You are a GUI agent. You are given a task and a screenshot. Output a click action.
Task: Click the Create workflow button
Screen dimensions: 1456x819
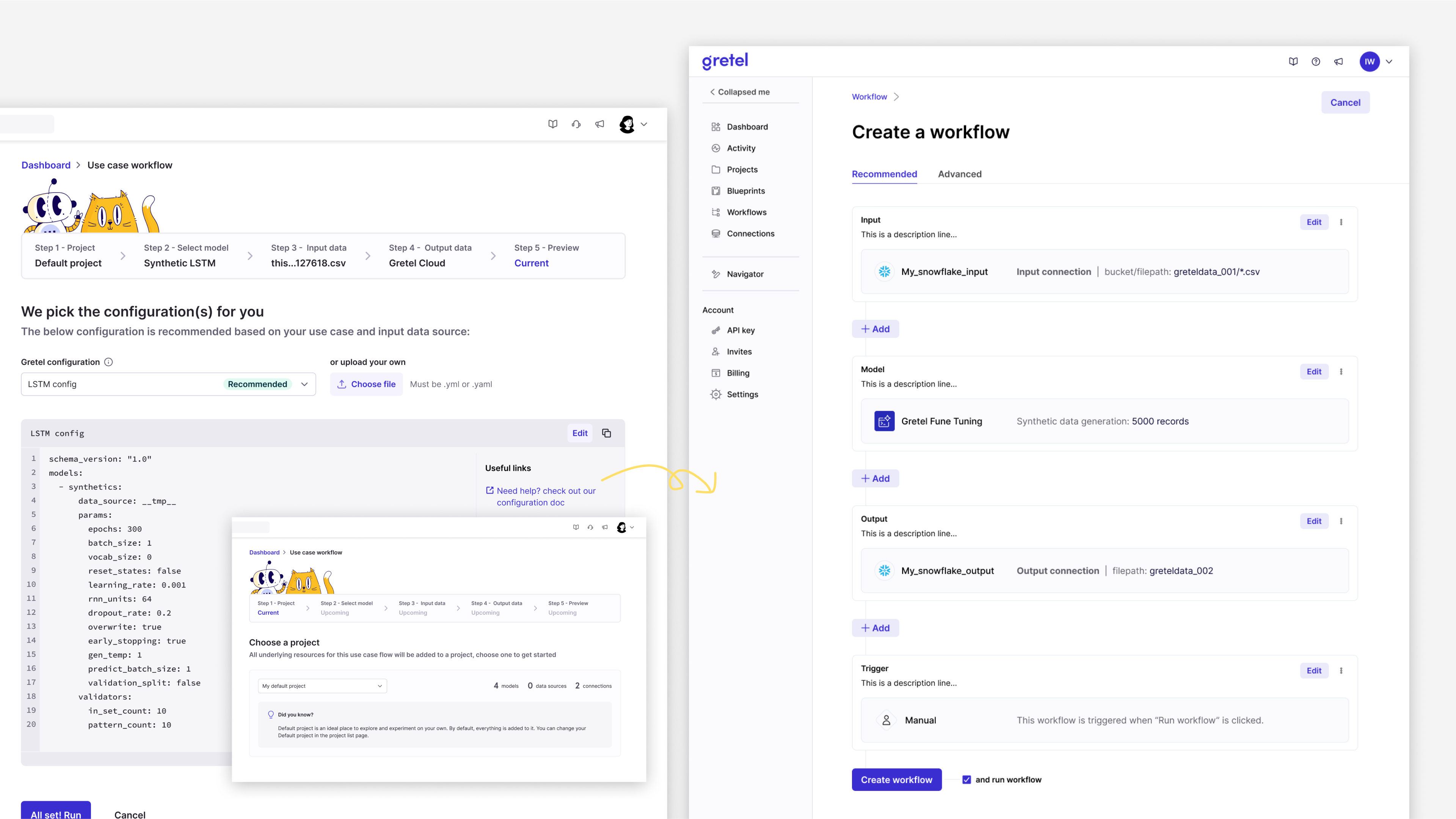[896, 780]
